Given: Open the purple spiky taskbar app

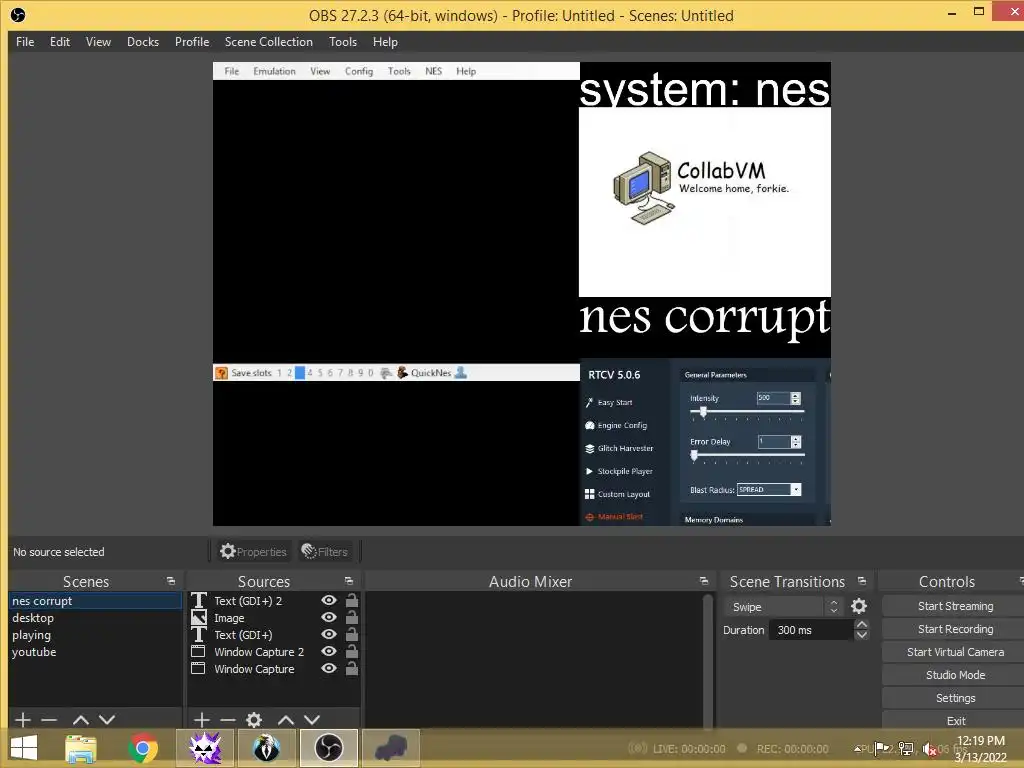Looking at the screenshot, I should click(x=205, y=748).
